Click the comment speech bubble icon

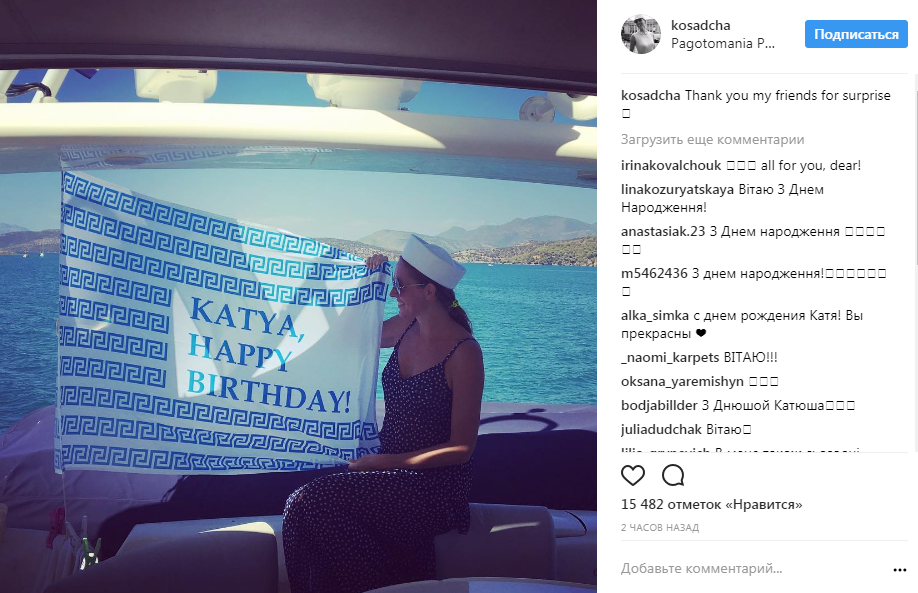[x=673, y=475]
